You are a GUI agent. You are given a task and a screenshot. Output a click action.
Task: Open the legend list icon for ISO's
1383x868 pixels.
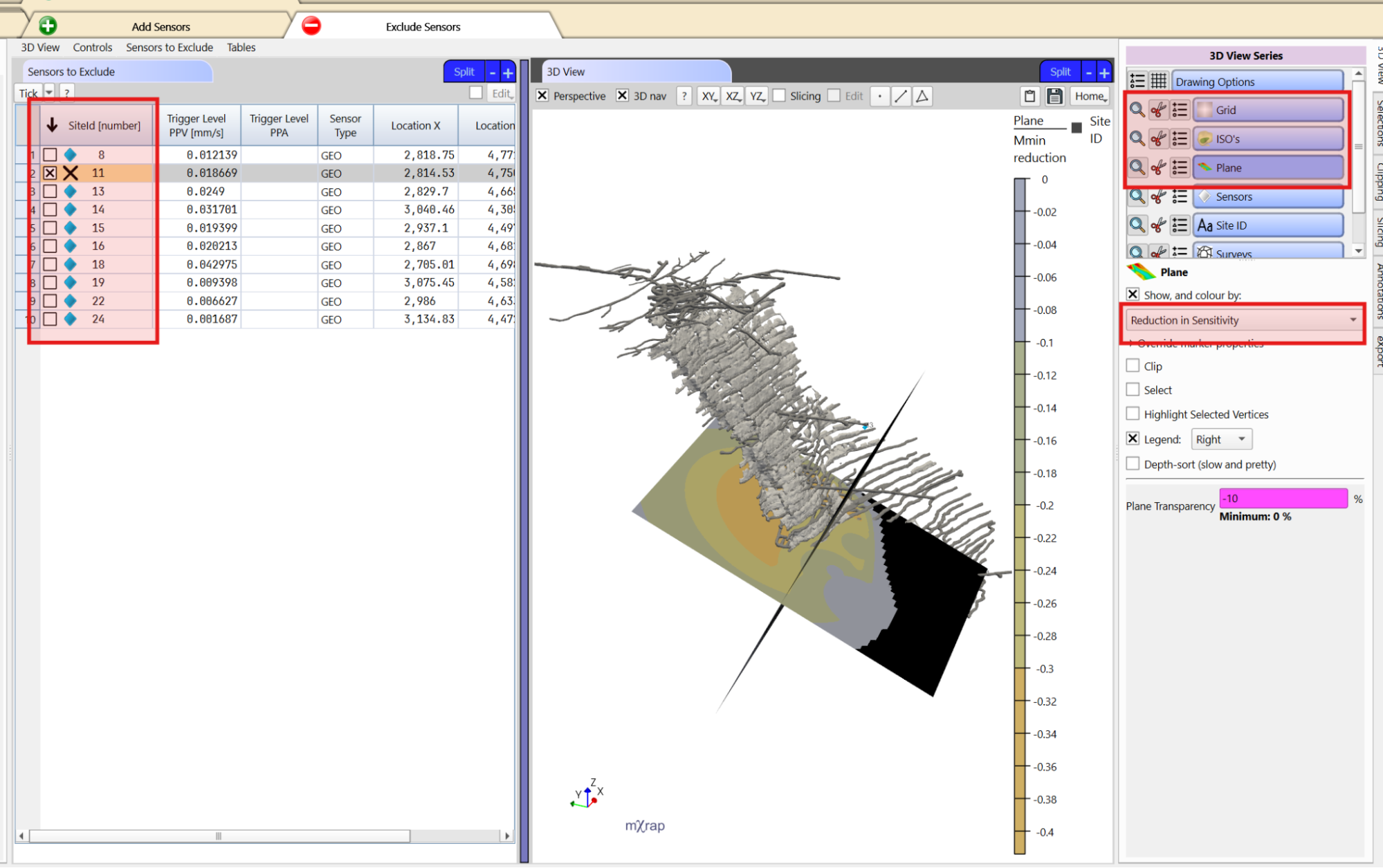[x=1180, y=139]
